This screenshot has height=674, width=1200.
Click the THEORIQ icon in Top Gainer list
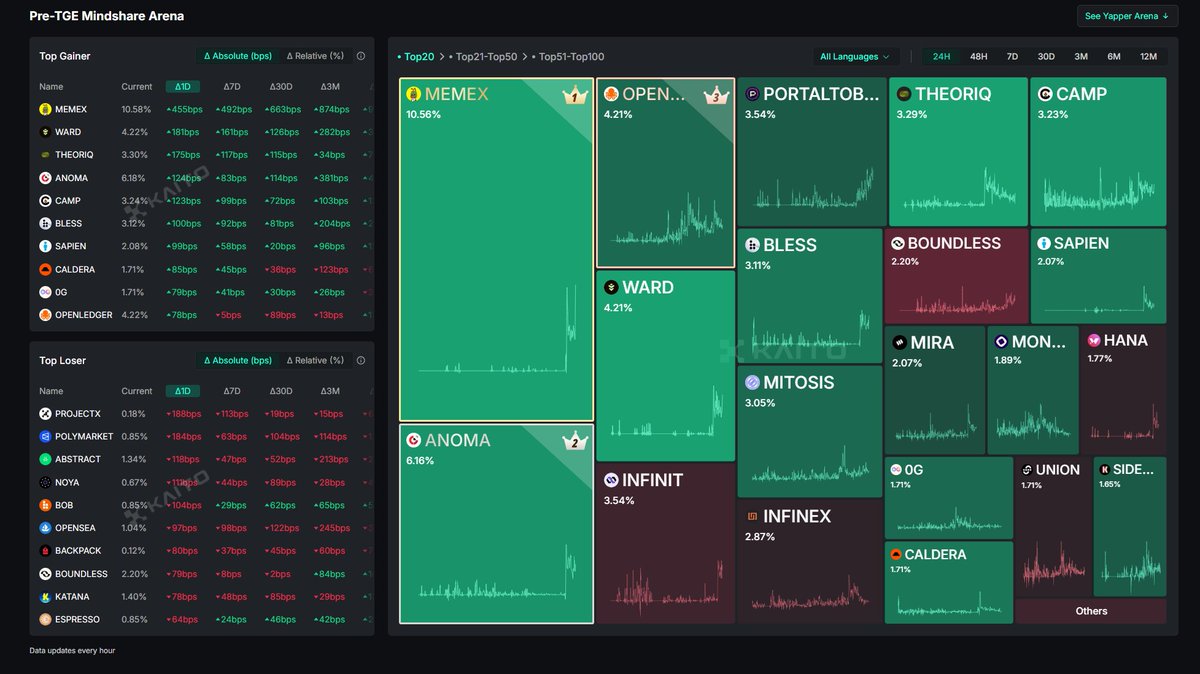[x=45, y=155]
